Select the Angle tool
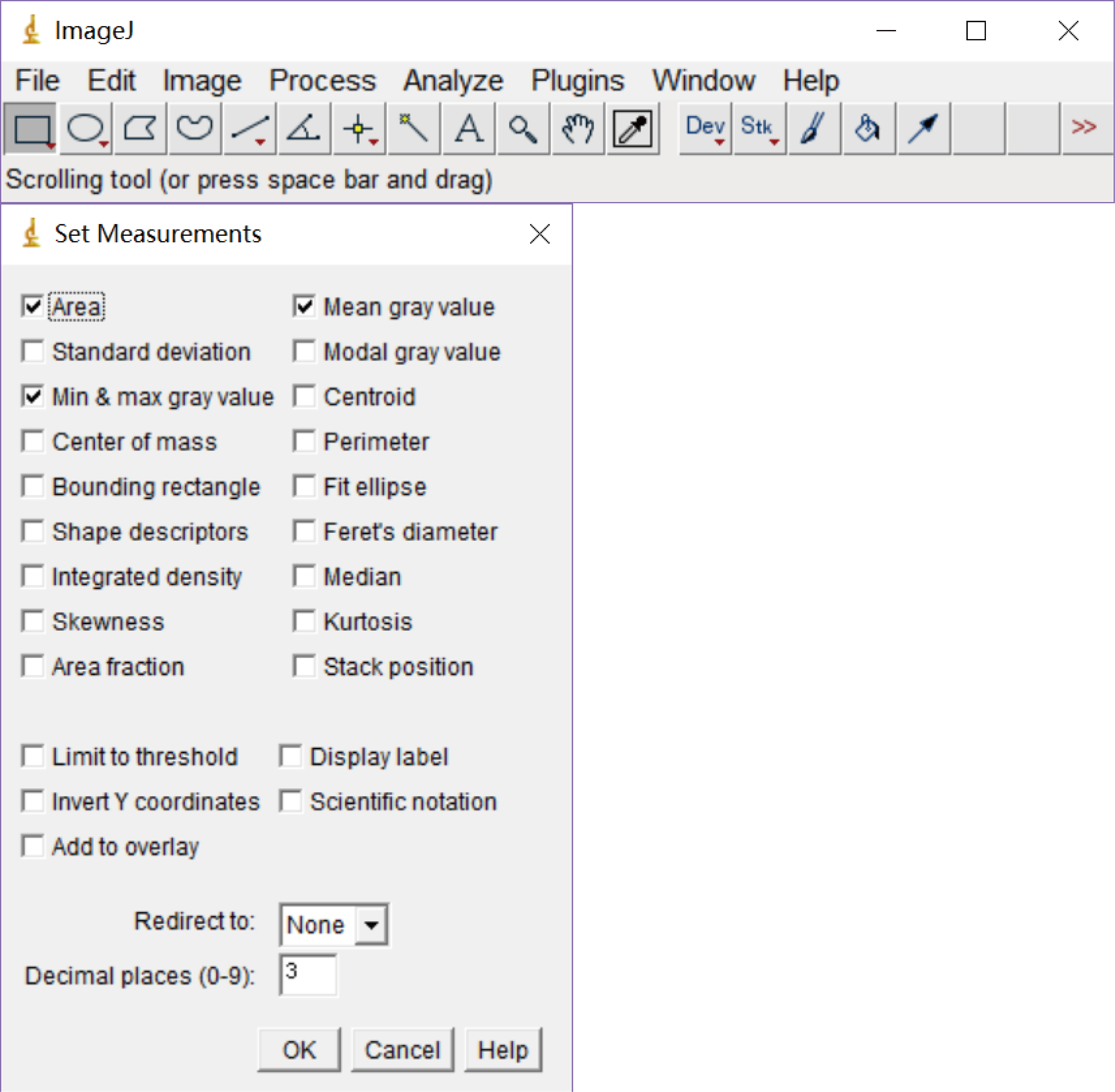 [304, 129]
